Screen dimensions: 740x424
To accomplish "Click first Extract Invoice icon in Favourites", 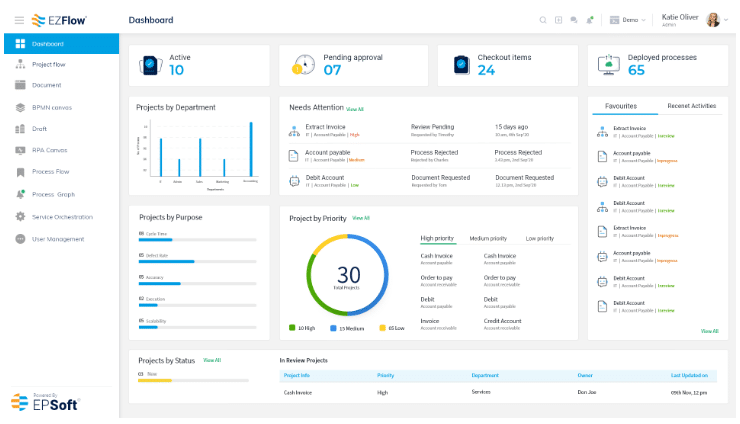I will [x=602, y=132].
